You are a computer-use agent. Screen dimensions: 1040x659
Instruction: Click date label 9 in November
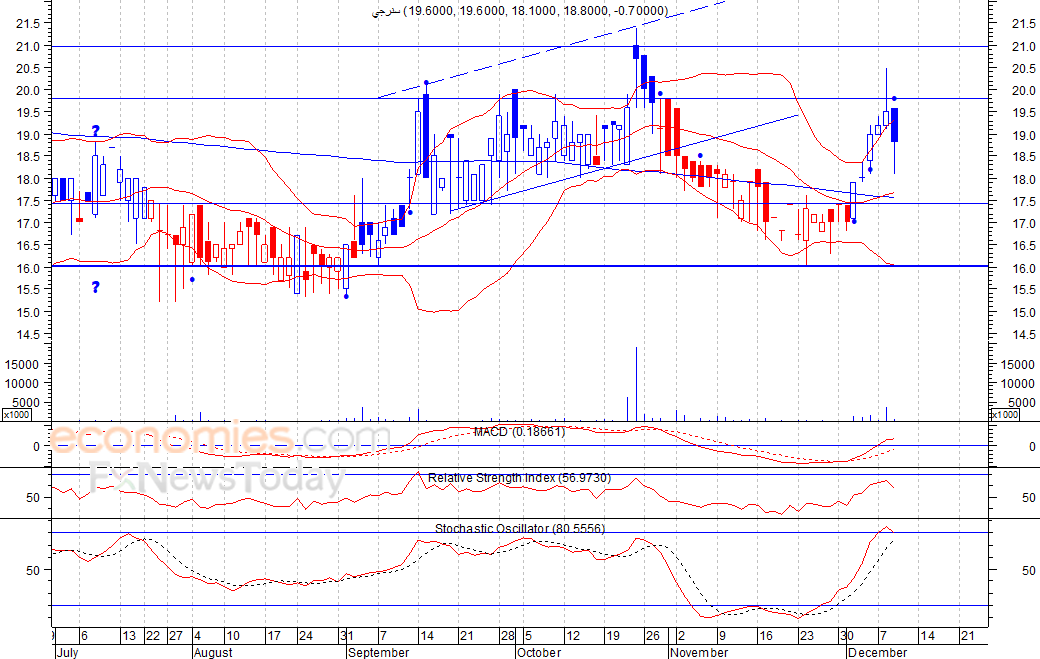tap(722, 636)
